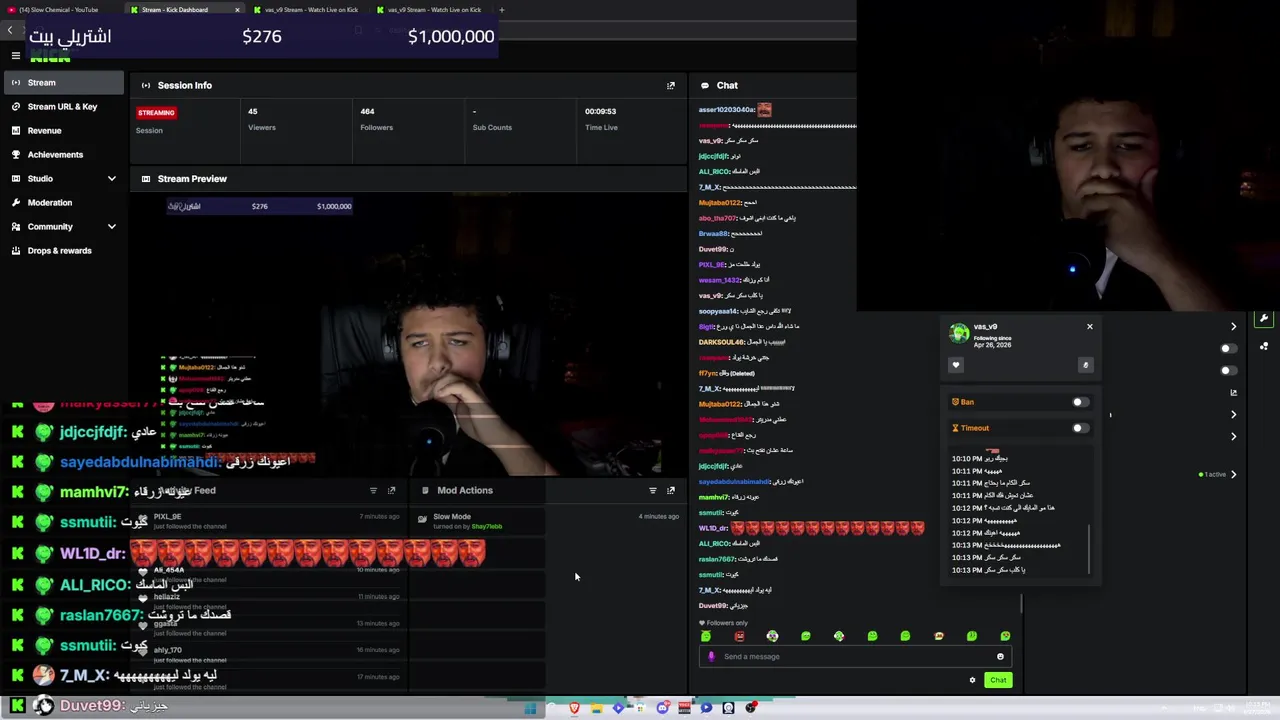Open Drops & rewards sidebar item
Image resolution: width=1280 pixels, height=720 pixels.
64,251
